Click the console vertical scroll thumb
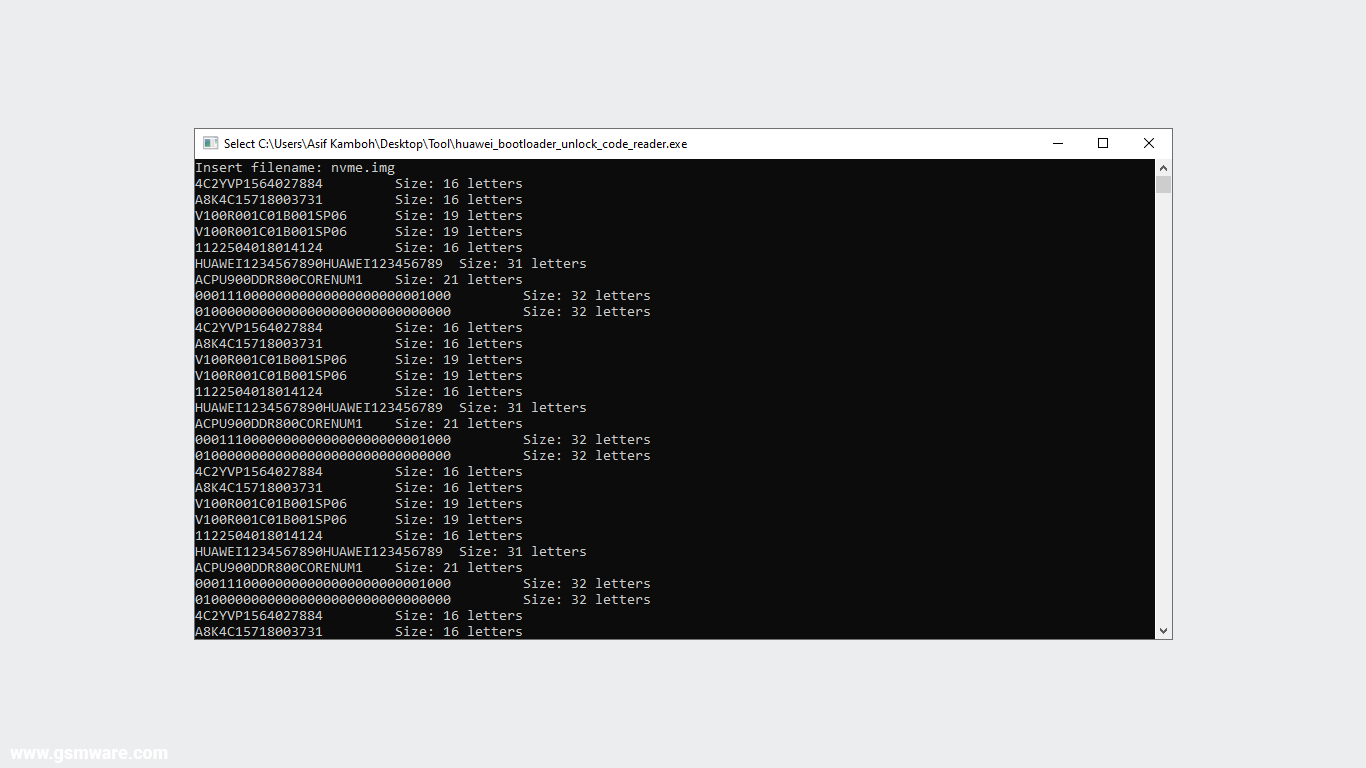 1163,185
